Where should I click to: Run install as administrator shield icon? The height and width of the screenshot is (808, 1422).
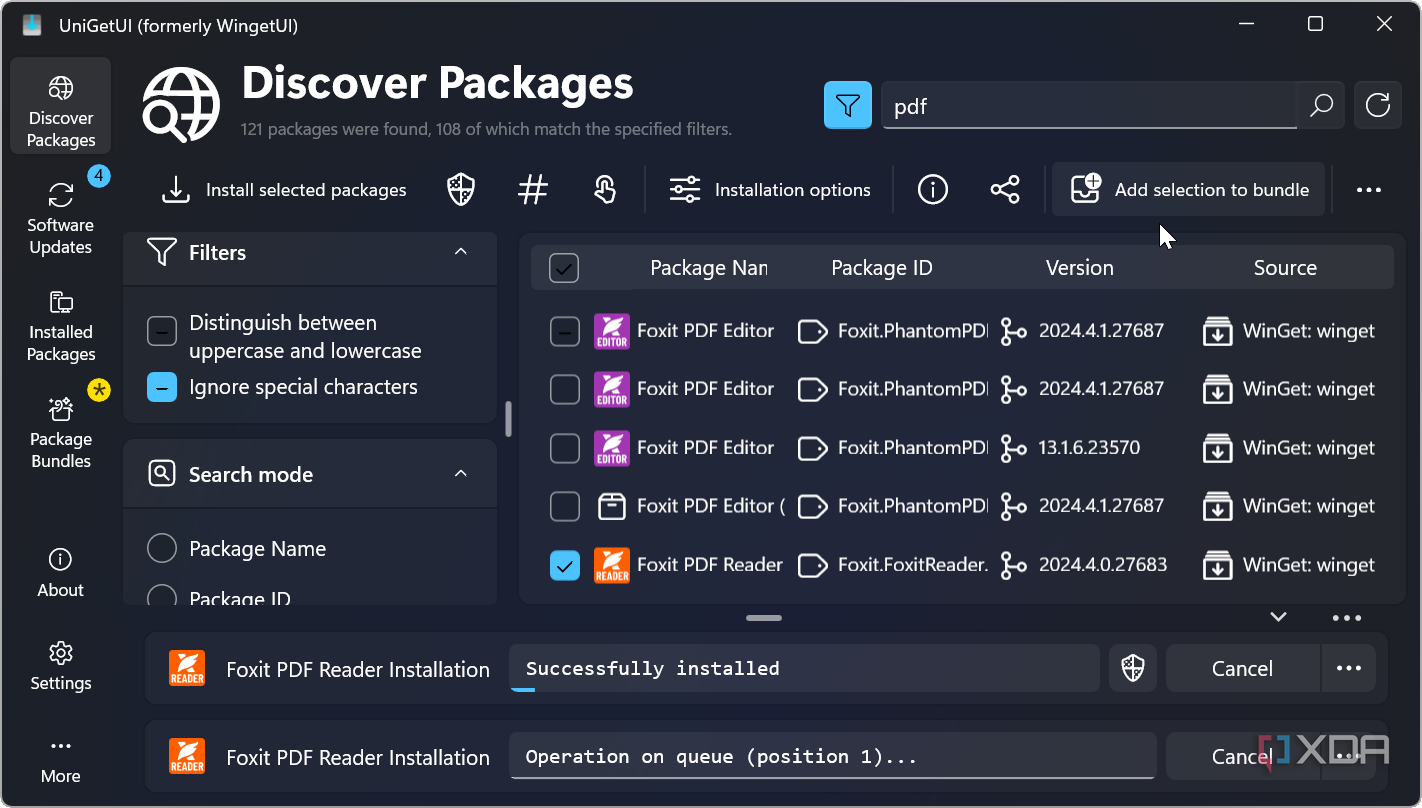[x=461, y=189]
